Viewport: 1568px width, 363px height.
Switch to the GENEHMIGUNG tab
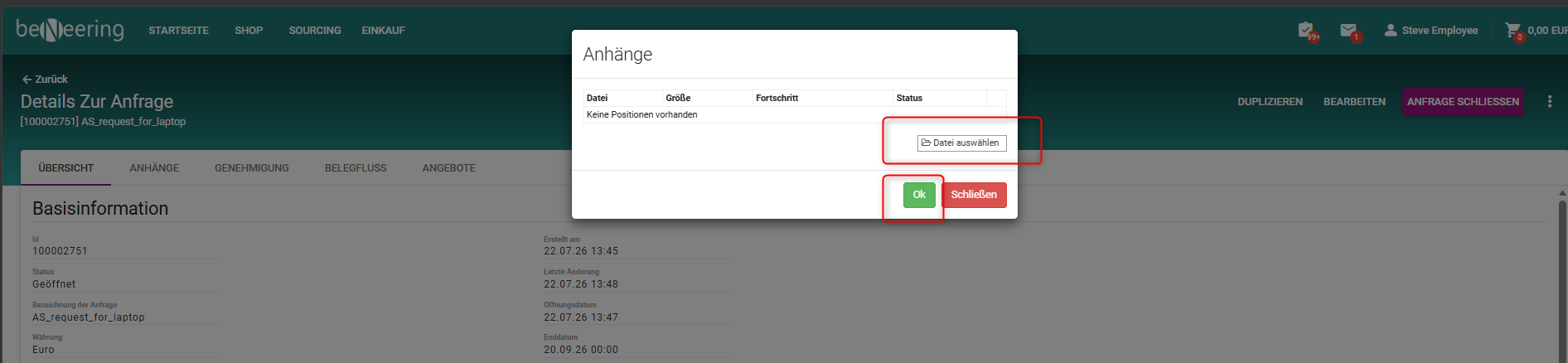pos(252,167)
